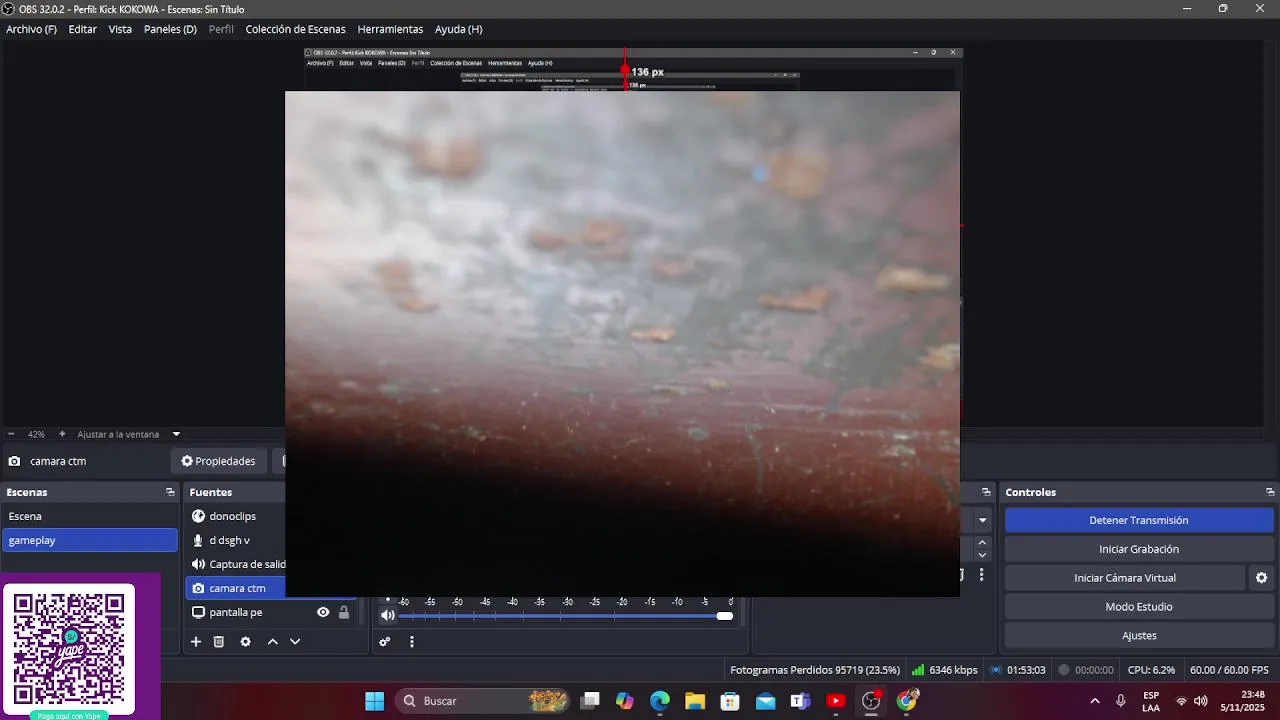
Task: Show hidden system tray icons chevron
Action: coord(1094,701)
